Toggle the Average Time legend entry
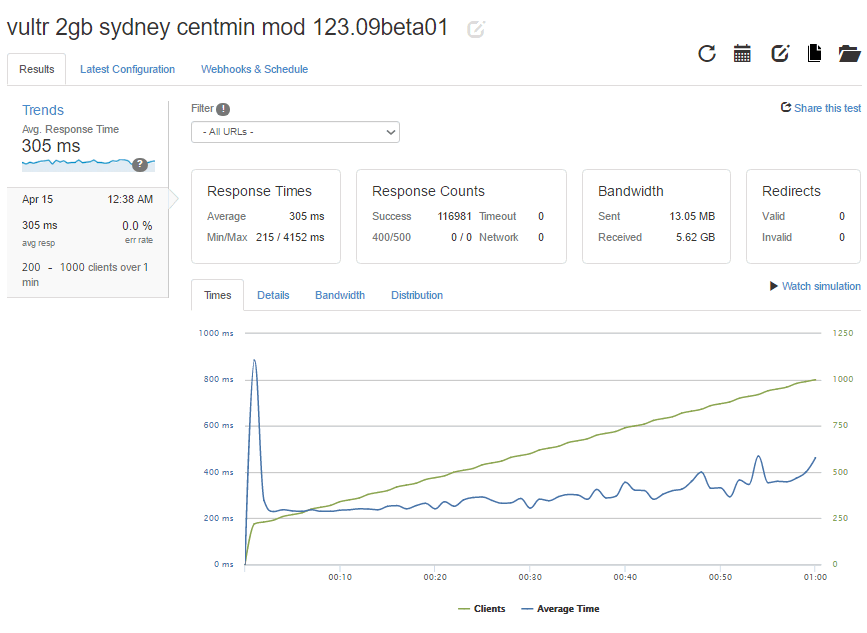The width and height of the screenshot is (867, 633). 561,609
